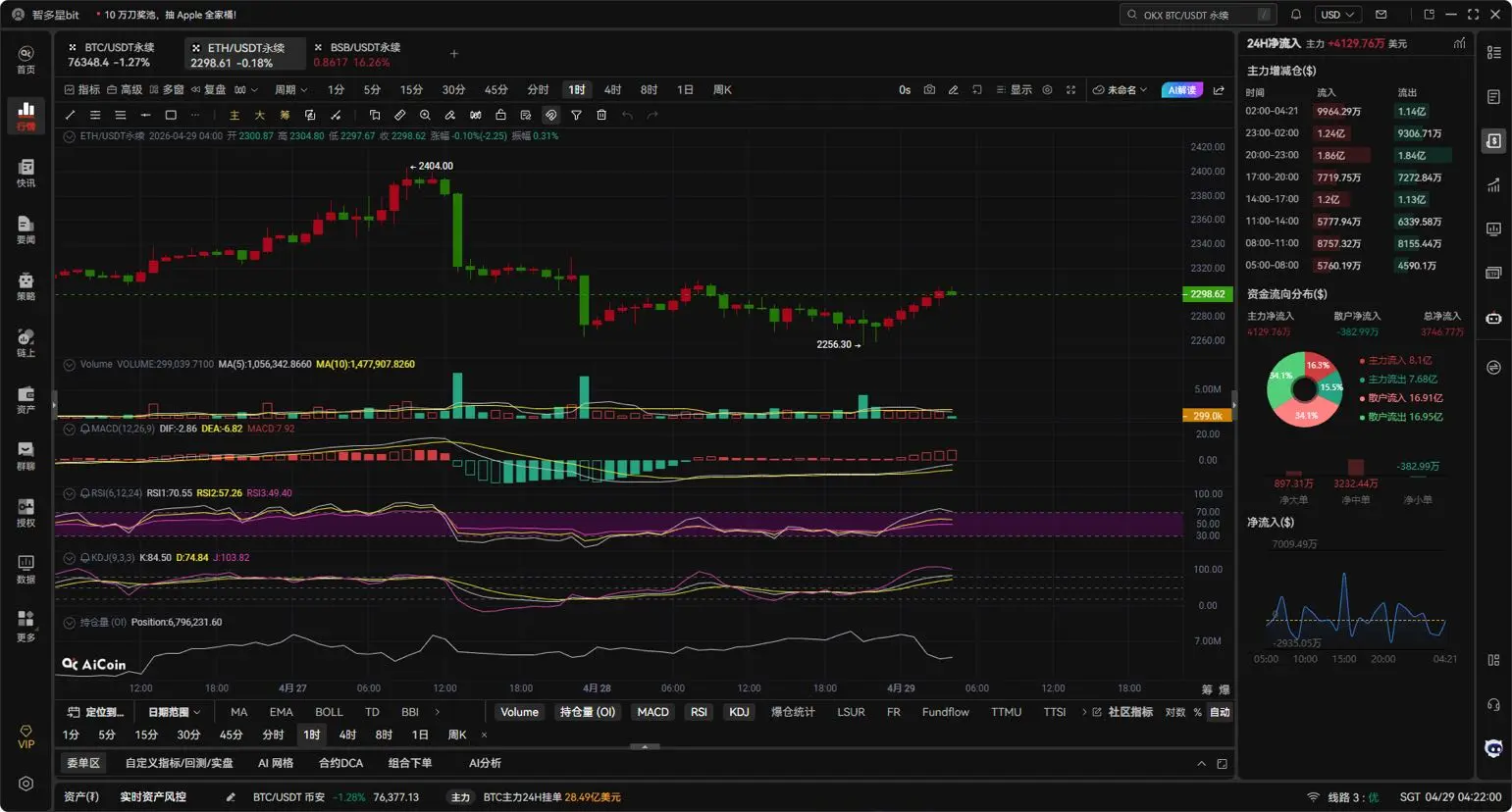1512x812 pixels.
Task: Click the share chart icon
Action: [x=1219, y=89]
